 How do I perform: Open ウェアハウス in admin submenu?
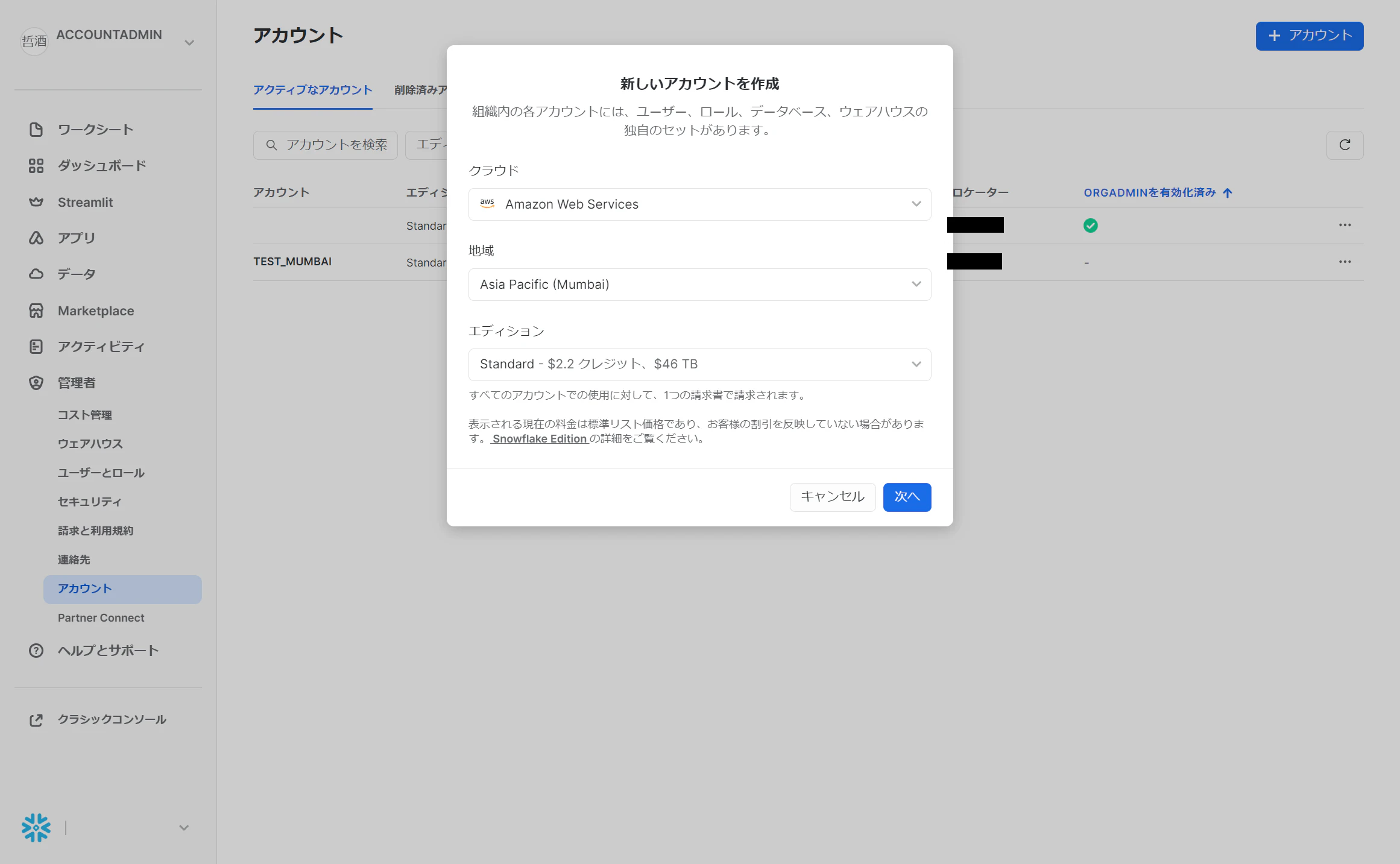tap(90, 444)
